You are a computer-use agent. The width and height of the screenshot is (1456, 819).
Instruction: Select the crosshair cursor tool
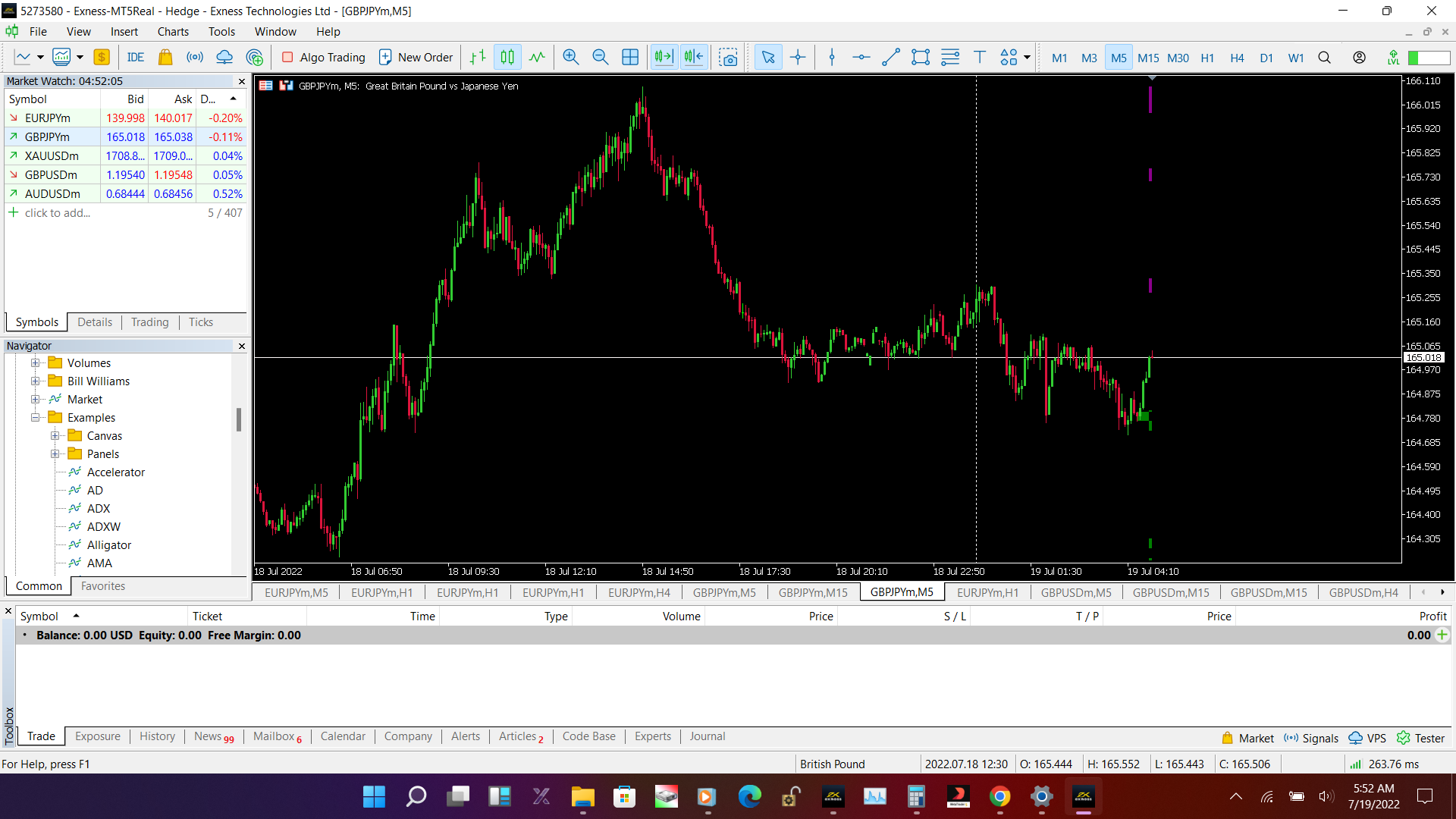click(798, 58)
